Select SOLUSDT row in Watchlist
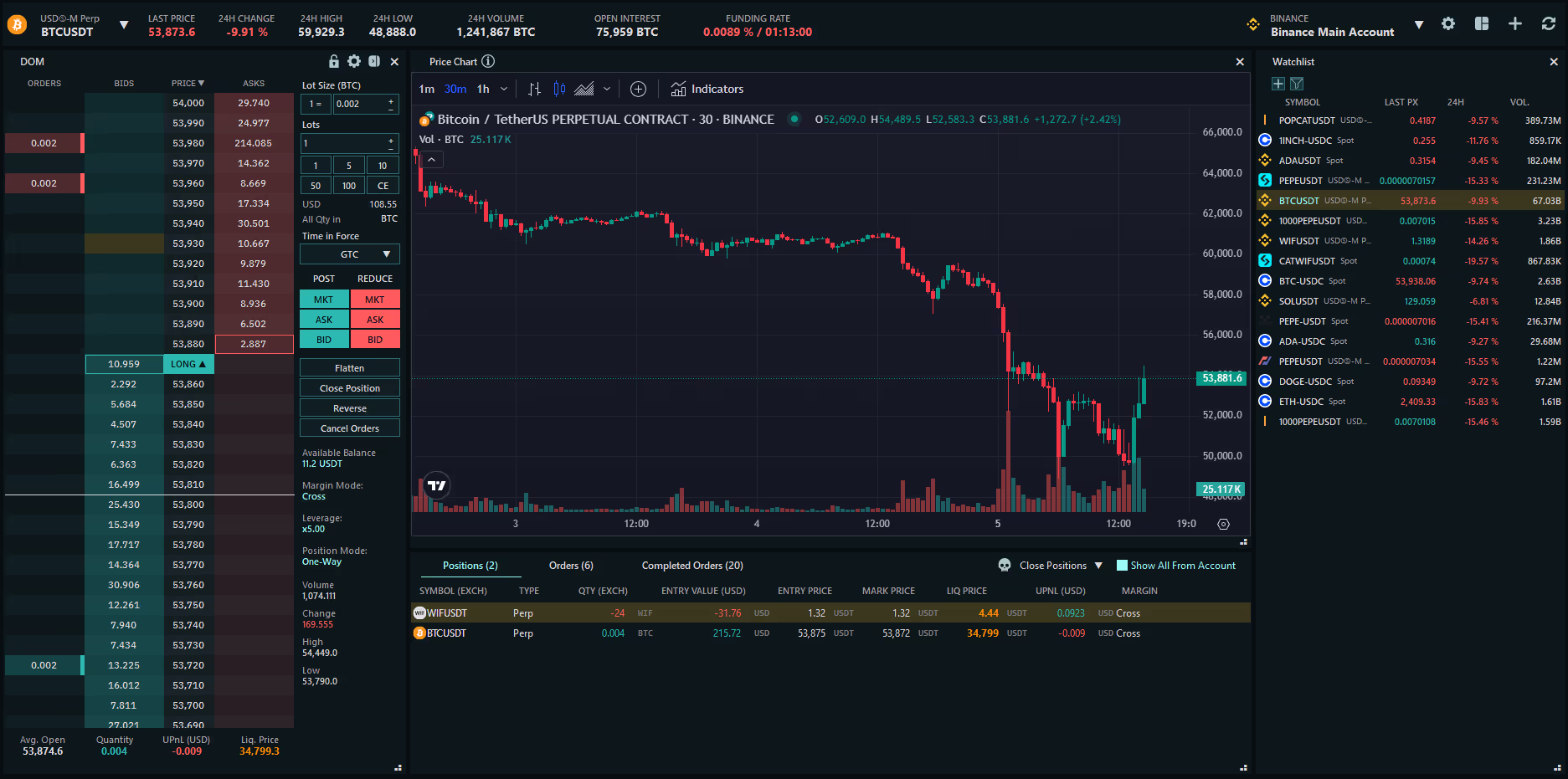Screen dimensions: 1568x779 (x=1411, y=301)
